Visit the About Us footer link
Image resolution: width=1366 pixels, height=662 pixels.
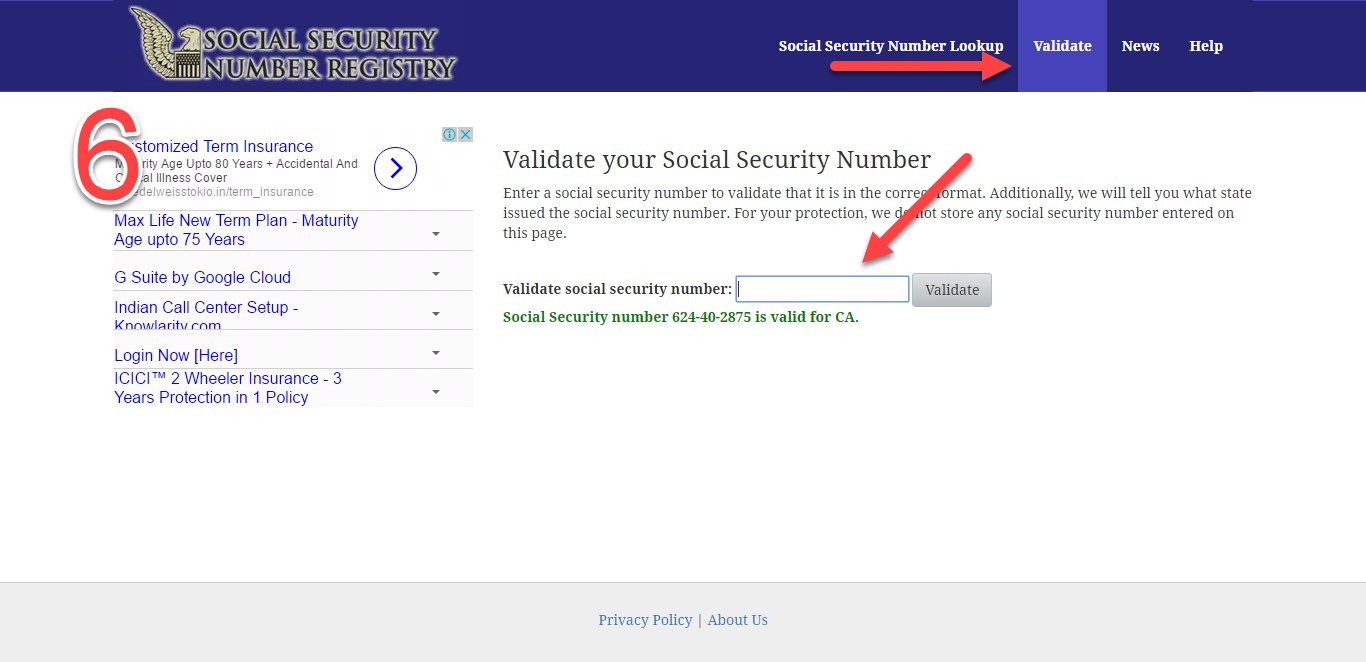[738, 620]
